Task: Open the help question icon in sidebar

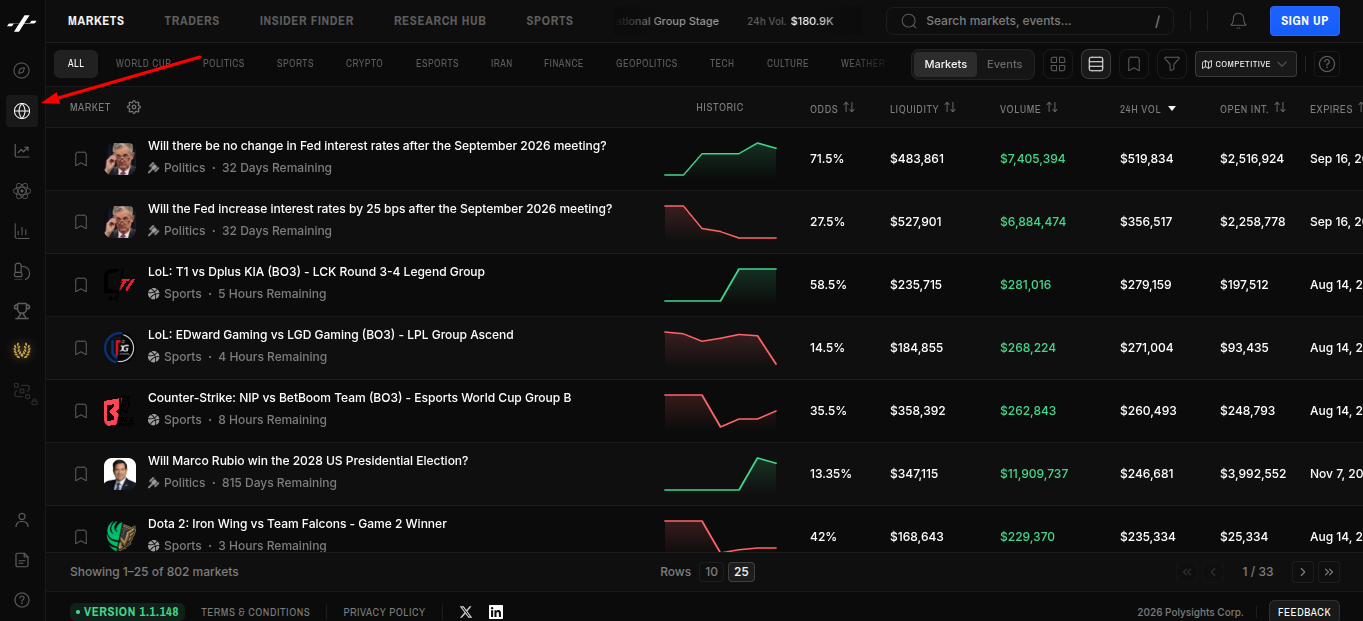Action: 22,600
